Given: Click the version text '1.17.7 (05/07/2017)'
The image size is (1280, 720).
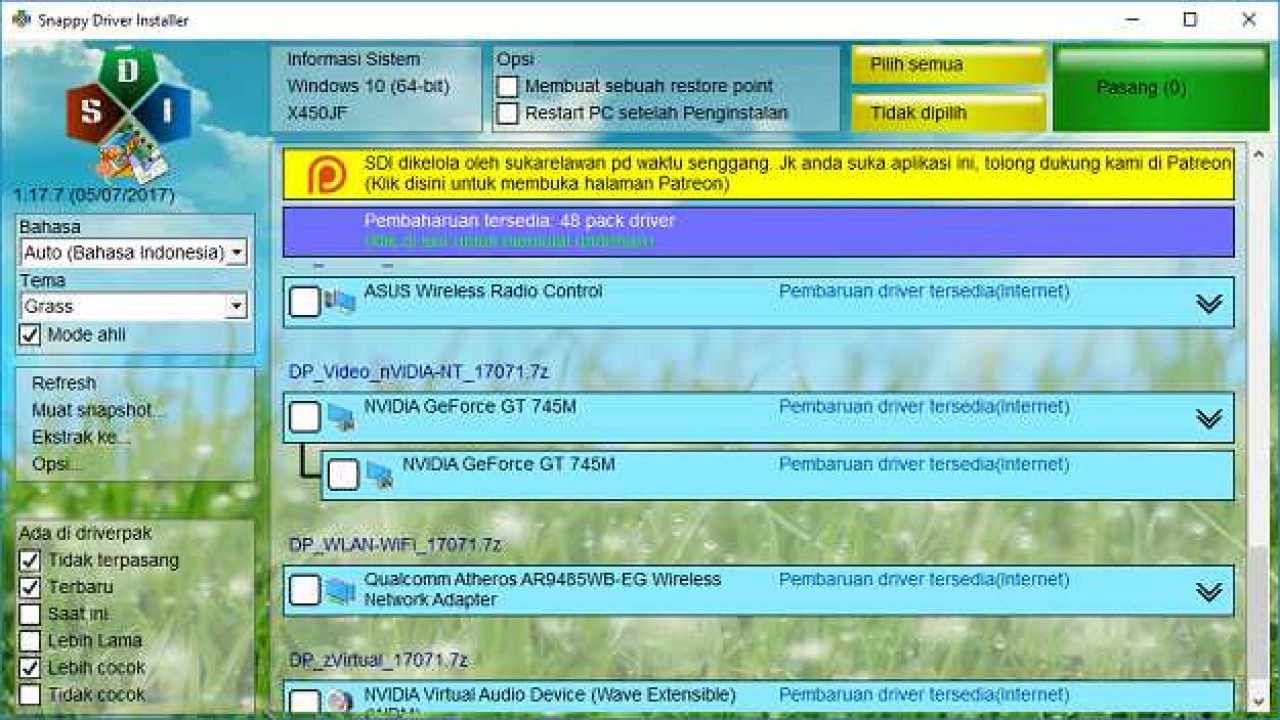Looking at the screenshot, I should 93,194.
